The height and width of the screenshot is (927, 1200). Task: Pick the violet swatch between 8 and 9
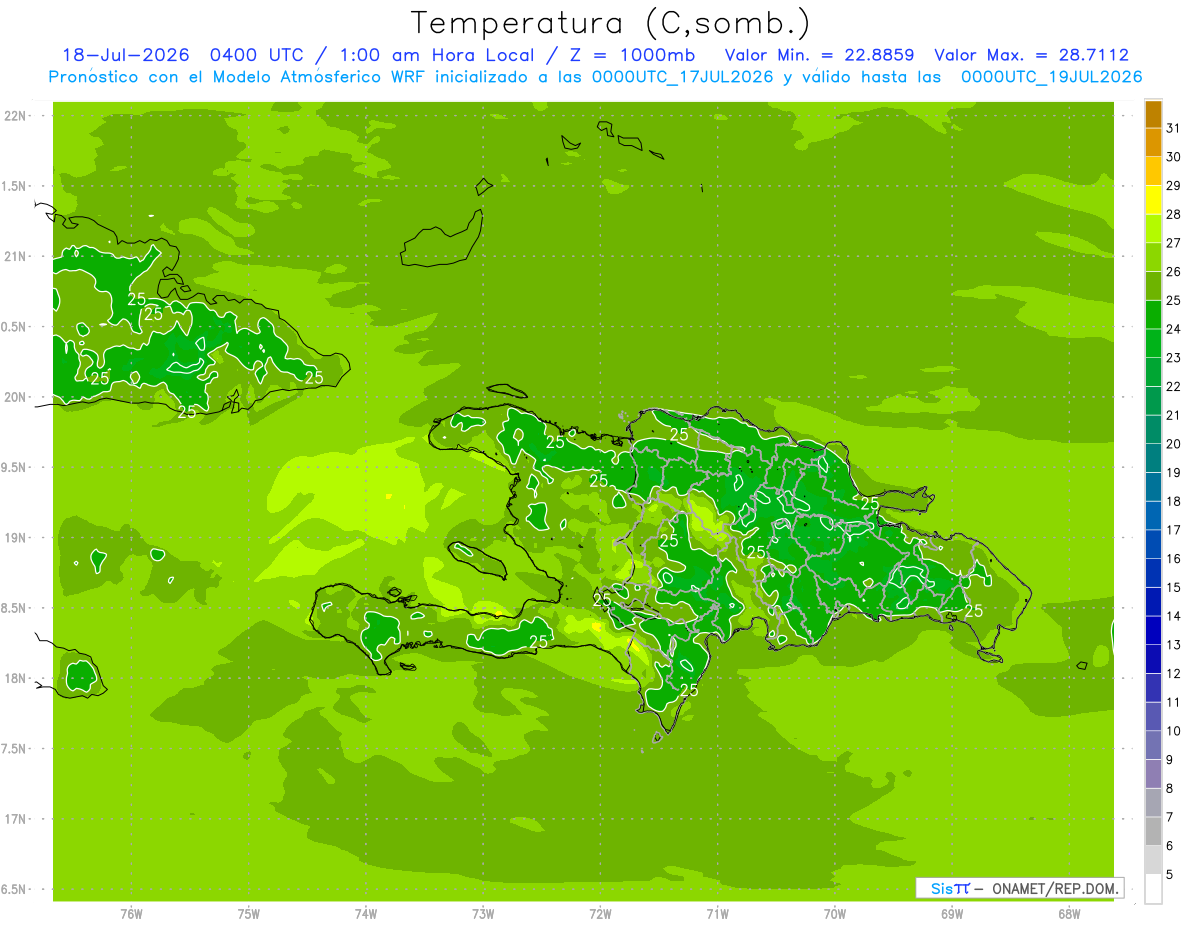point(1154,774)
